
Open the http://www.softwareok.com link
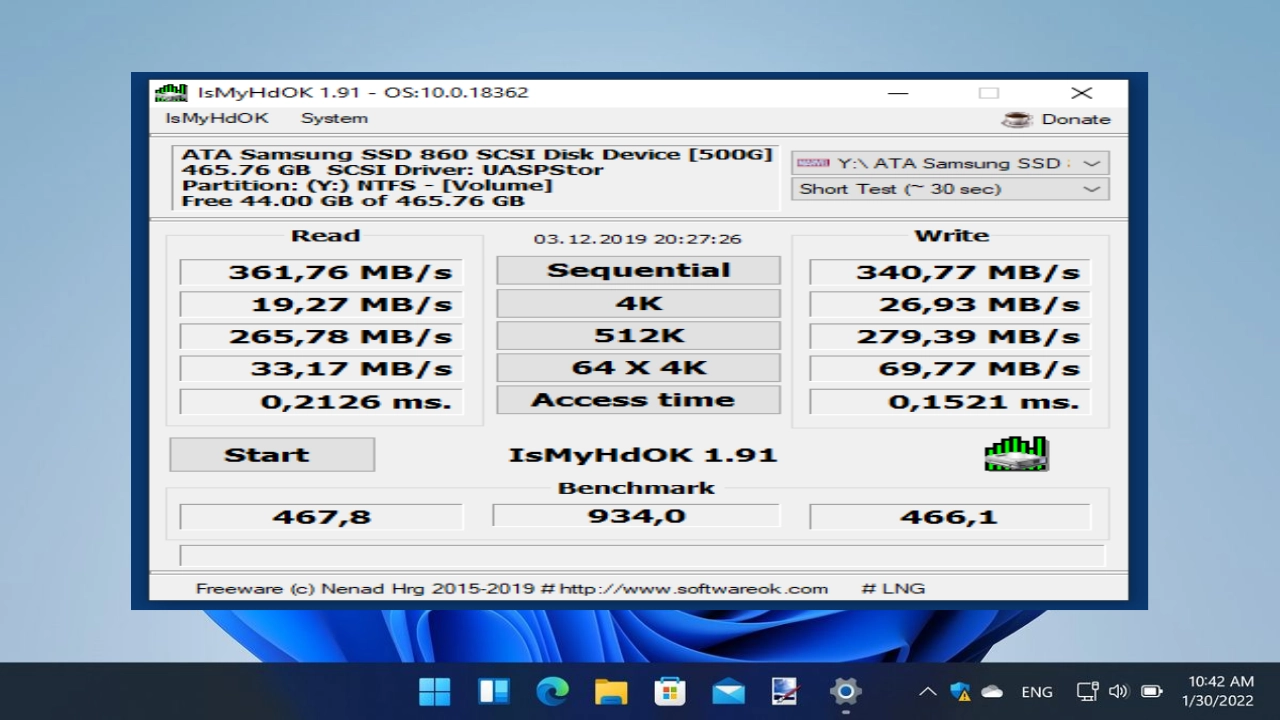(694, 588)
